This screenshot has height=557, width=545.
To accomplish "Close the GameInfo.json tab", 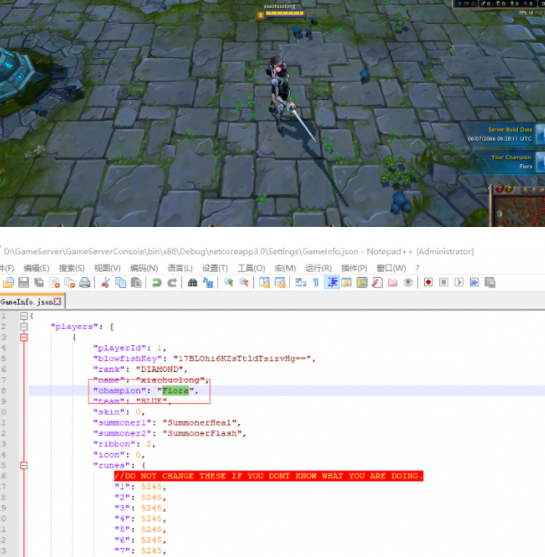I will pyautogui.click(x=57, y=302).
